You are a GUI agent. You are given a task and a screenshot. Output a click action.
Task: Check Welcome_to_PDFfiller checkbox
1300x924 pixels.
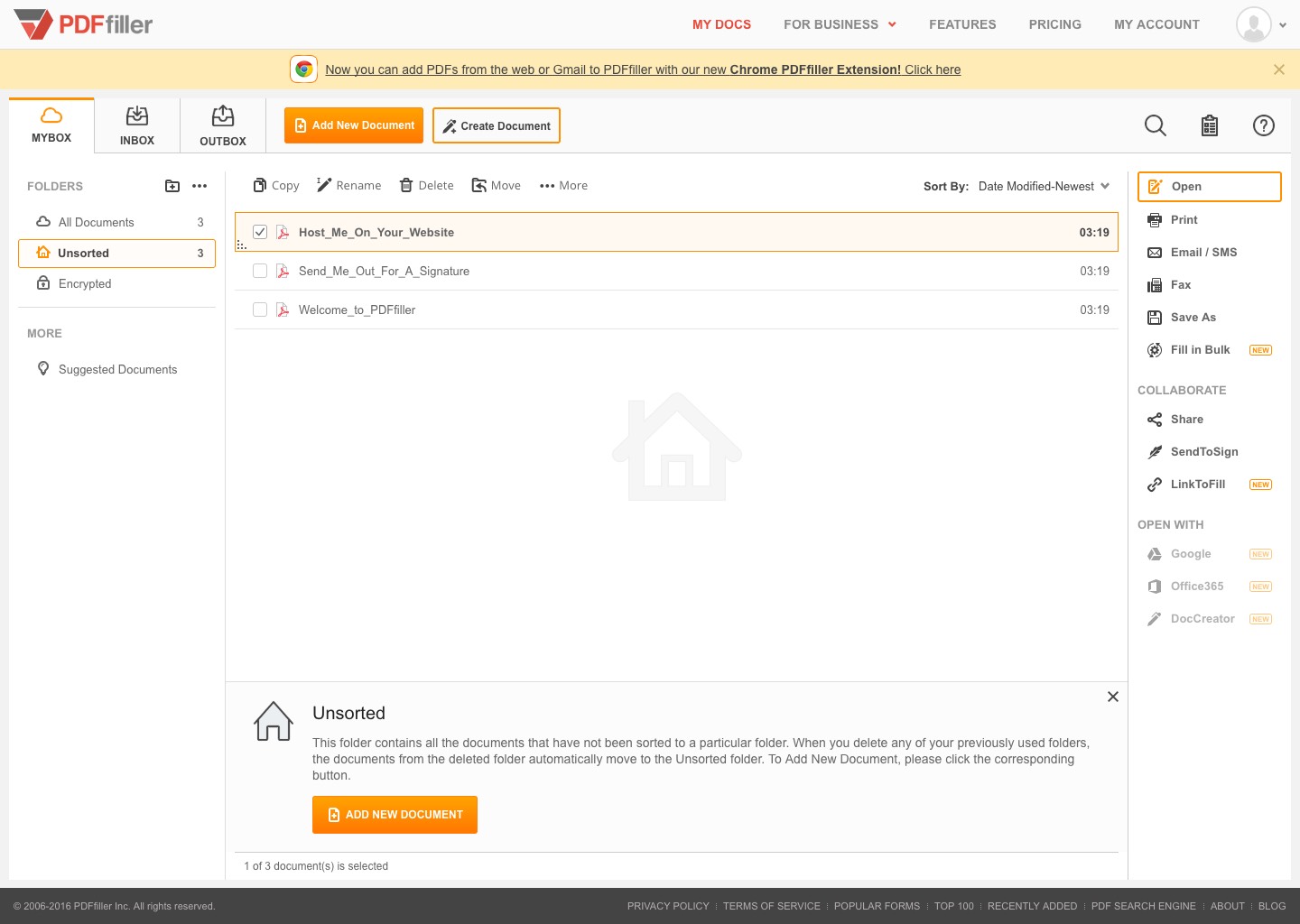coord(260,310)
